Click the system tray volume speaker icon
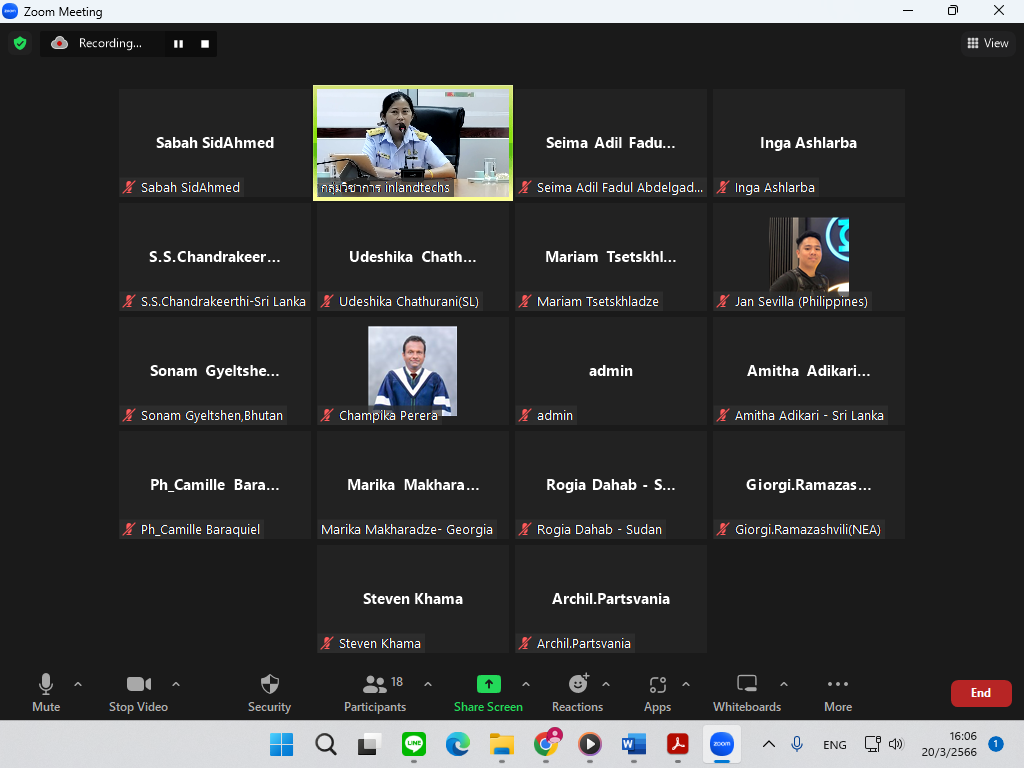This screenshot has height=768, width=1024. [896, 744]
